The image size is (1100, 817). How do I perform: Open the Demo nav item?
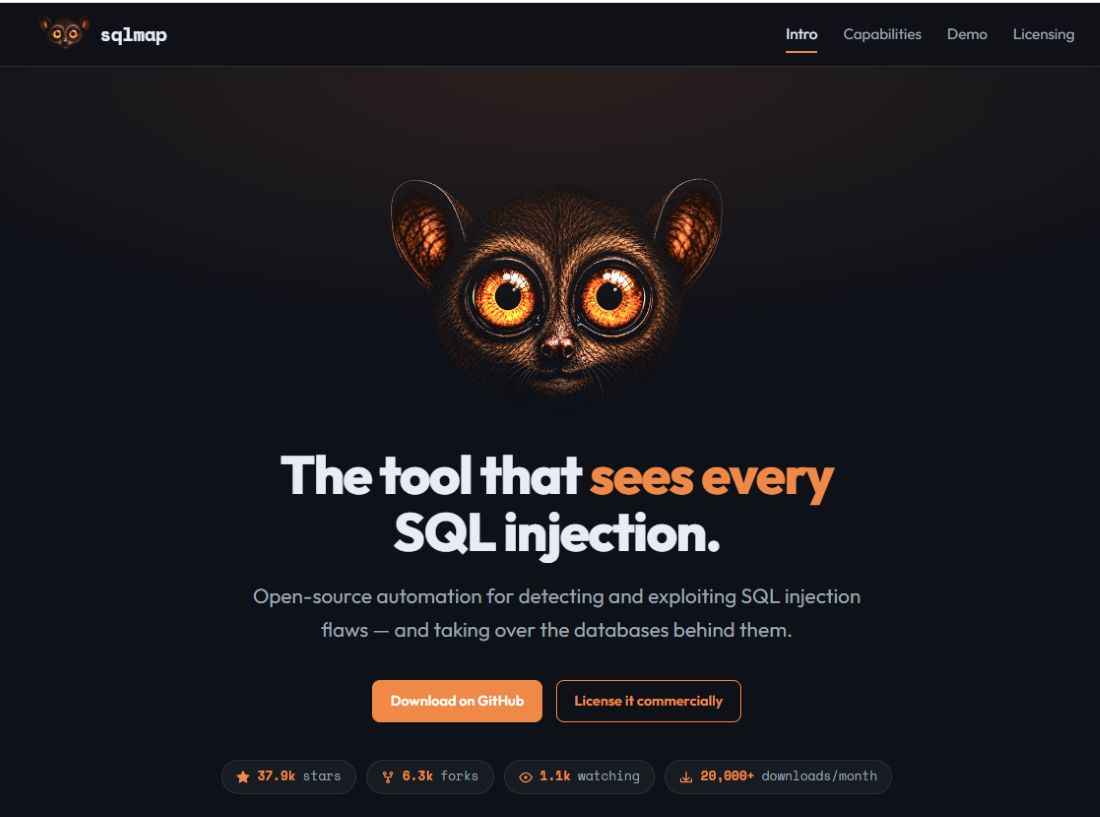coord(967,34)
